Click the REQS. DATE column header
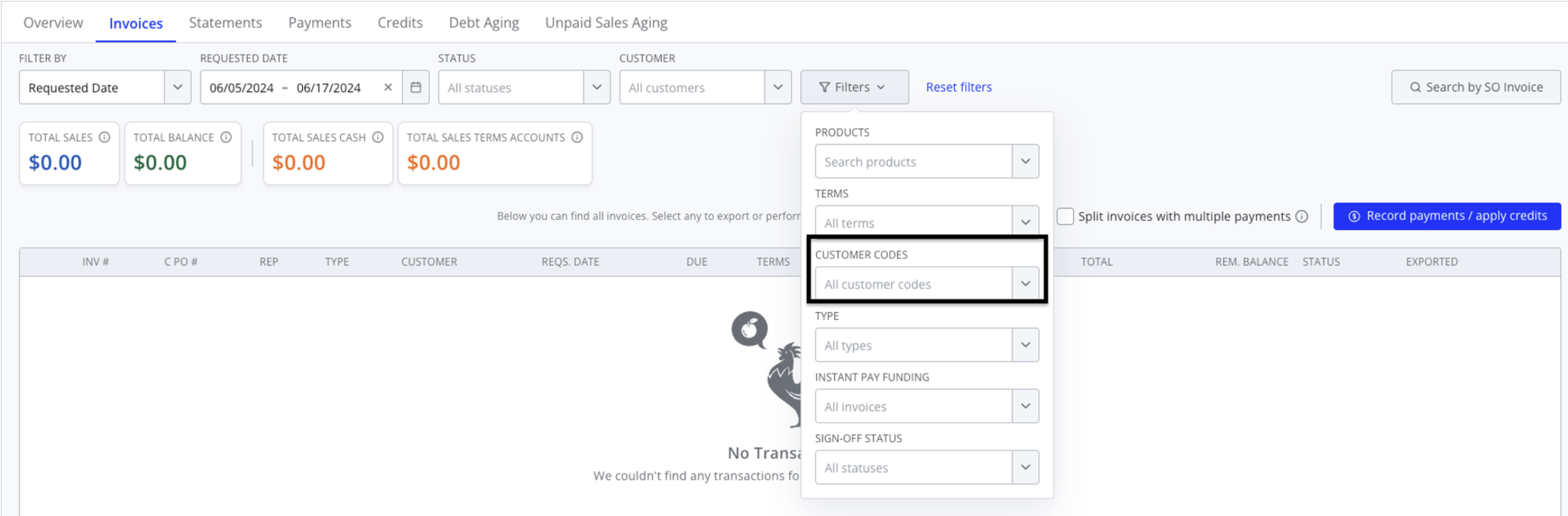 tap(570, 262)
